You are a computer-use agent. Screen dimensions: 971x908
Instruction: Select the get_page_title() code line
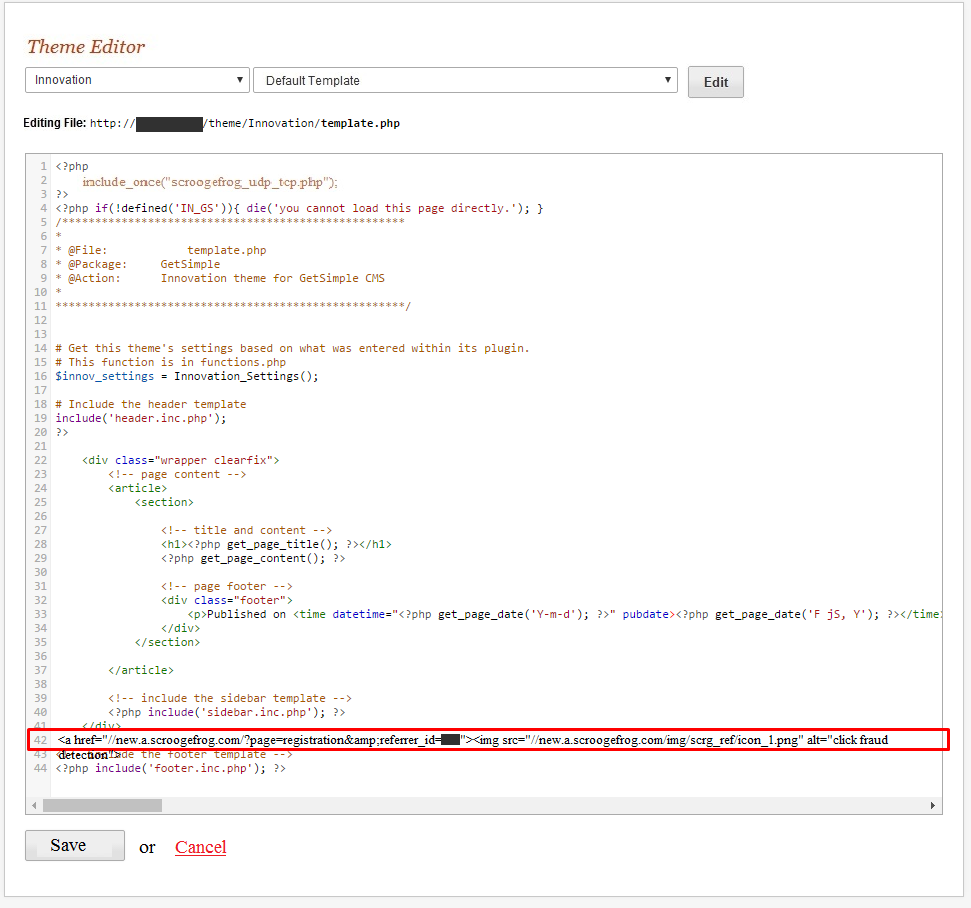click(276, 544)
